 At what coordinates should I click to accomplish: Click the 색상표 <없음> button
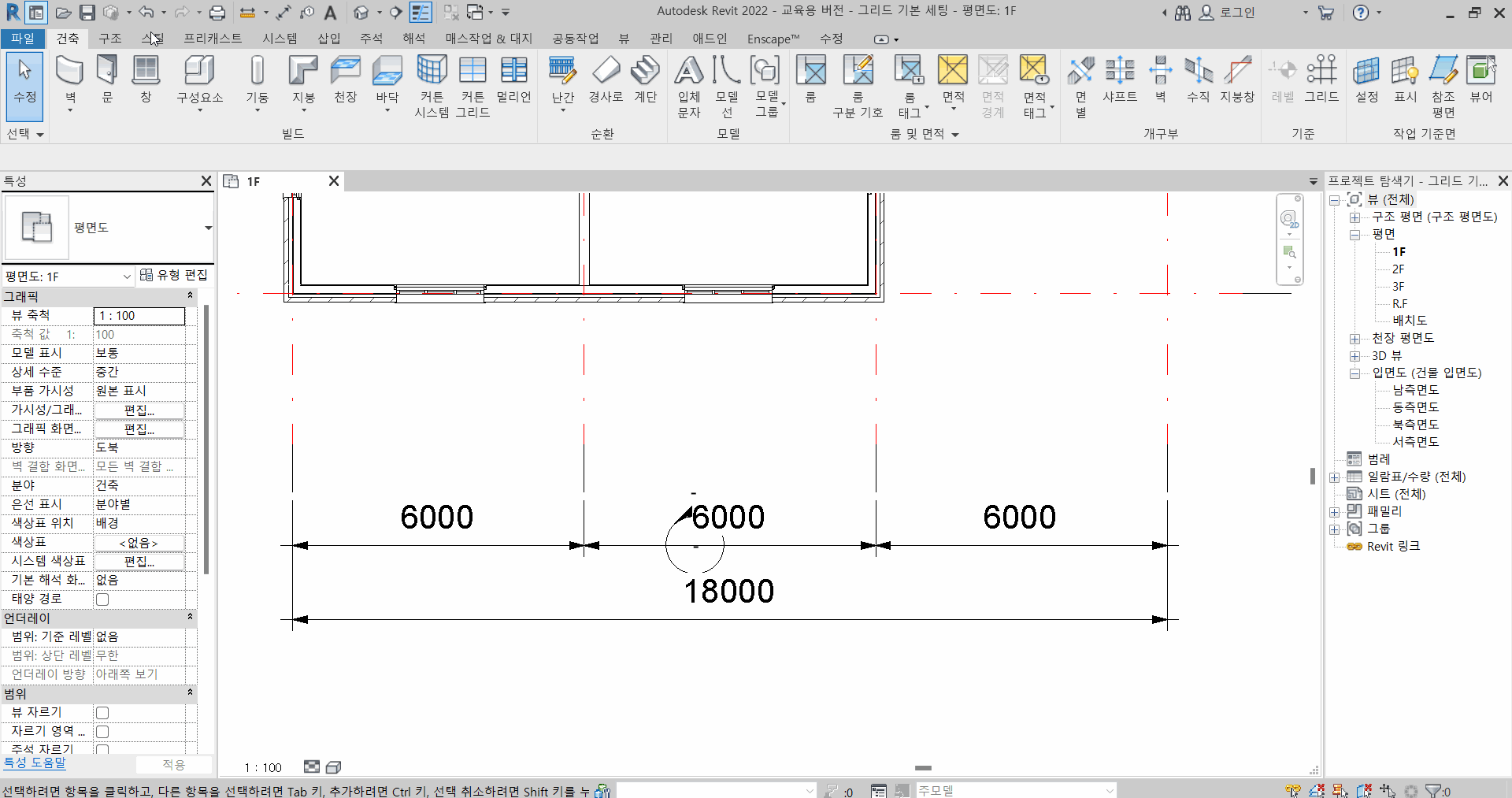139,543
